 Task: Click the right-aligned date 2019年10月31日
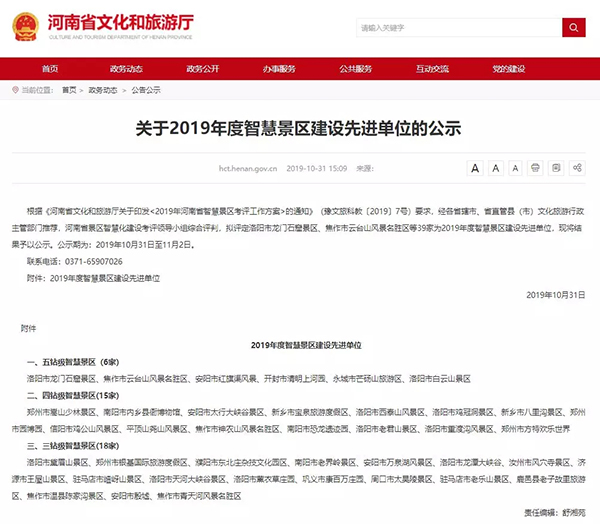coord(556,295)
